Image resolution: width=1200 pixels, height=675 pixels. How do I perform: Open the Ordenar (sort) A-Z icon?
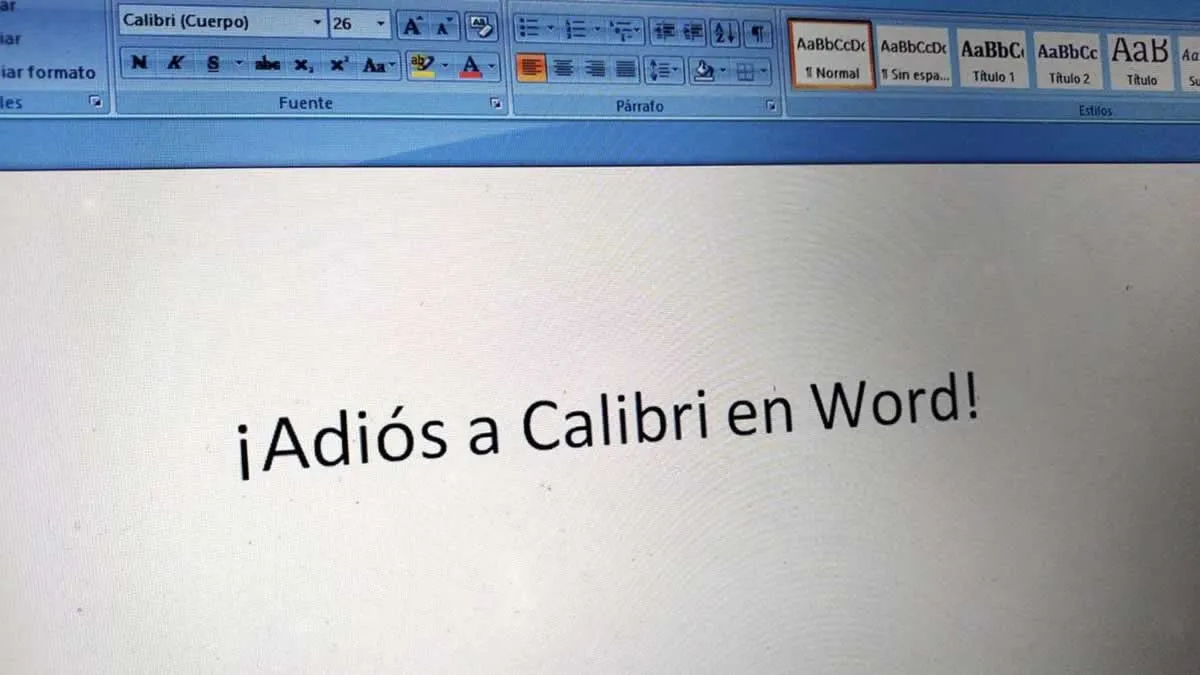pos(725,32)
